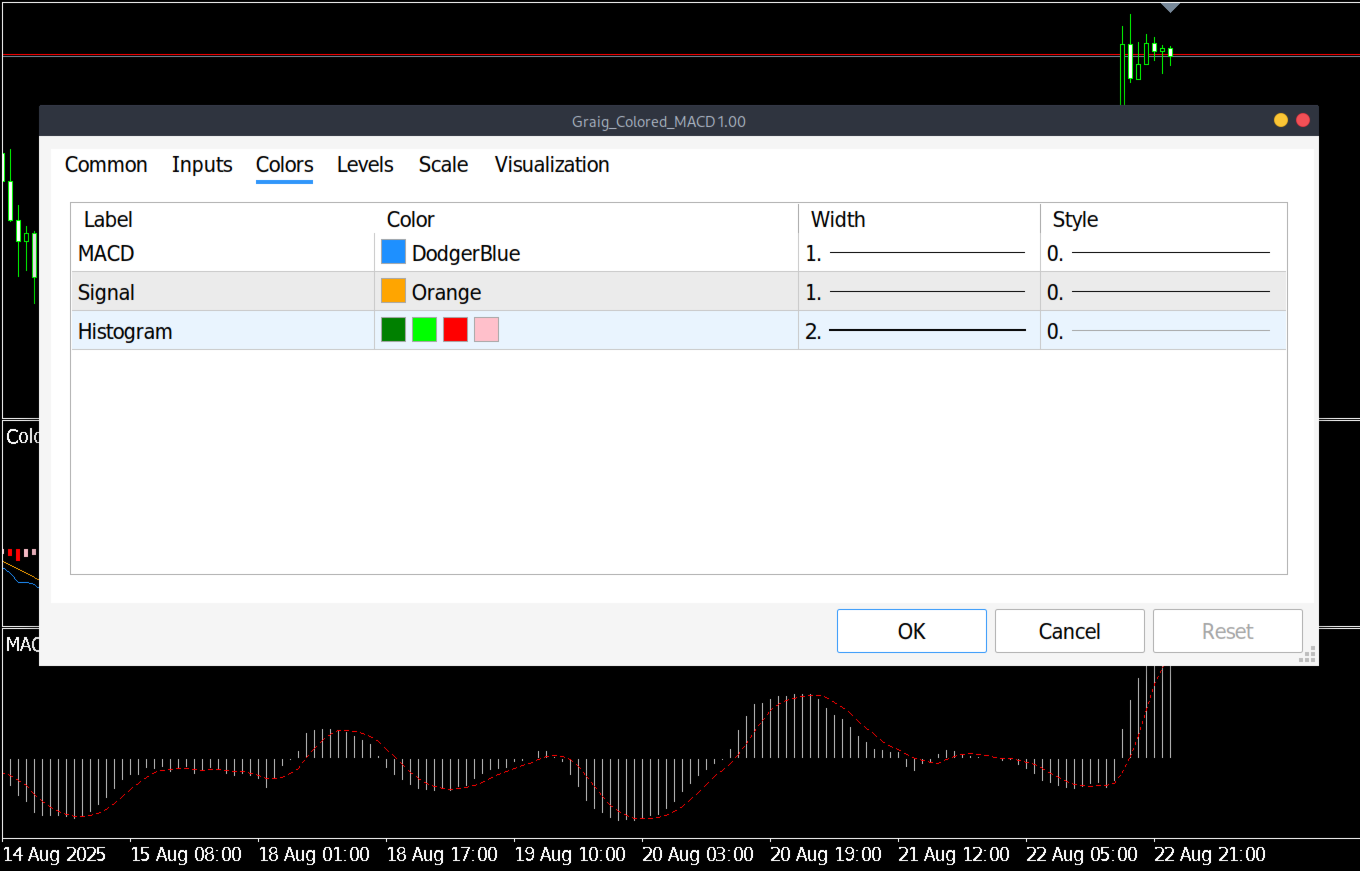The image size is (1360, 871).
Task: Pick the bright lime Histogram color swatch
Action: pyautogui.click(x=424, y=330)
